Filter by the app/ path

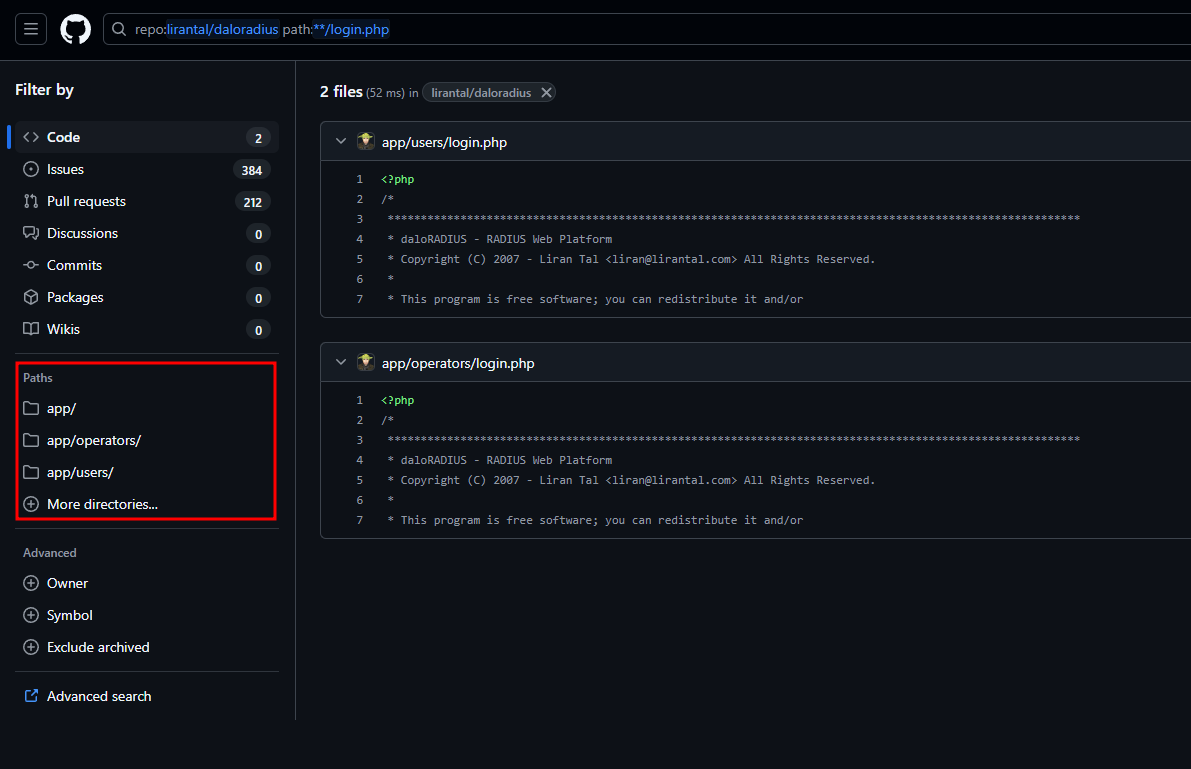click(147, 409)
